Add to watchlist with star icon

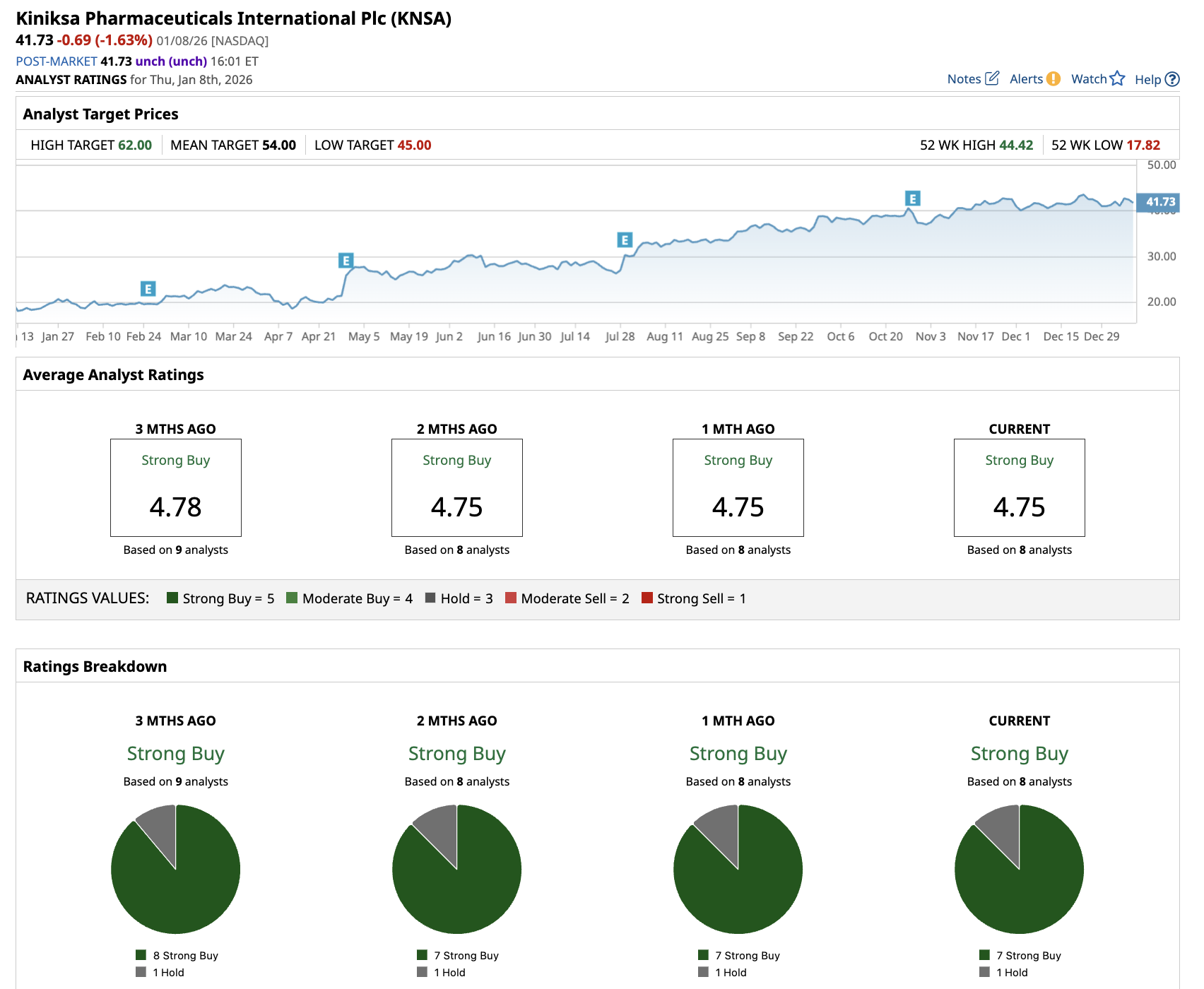point(1116,78)
